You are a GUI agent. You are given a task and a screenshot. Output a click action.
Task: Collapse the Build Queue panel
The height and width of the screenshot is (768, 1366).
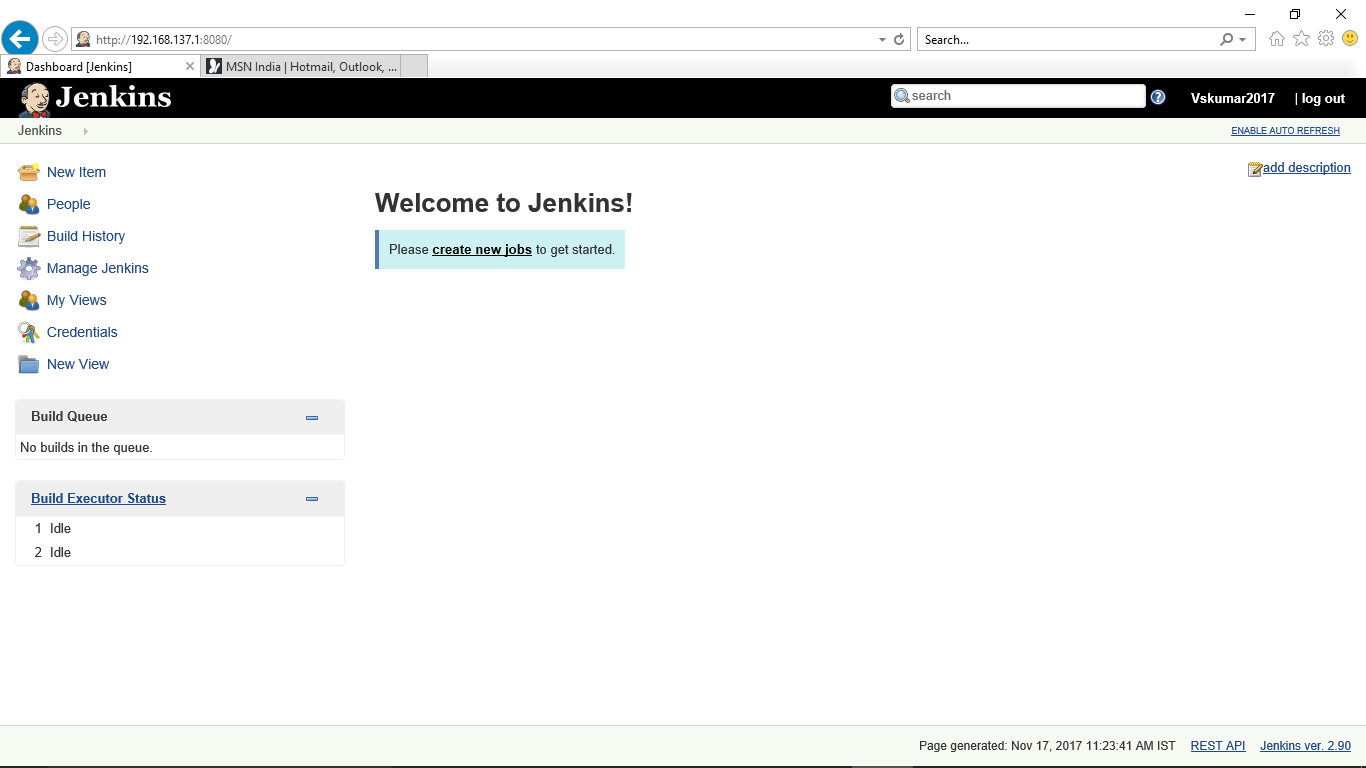pos(311,417)
